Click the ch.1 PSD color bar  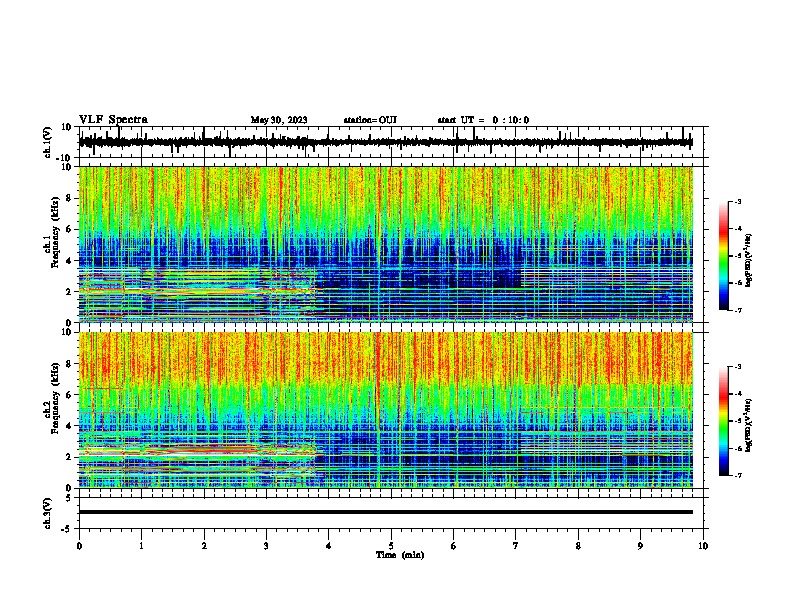pyautogui.click(x=724, y=256)
